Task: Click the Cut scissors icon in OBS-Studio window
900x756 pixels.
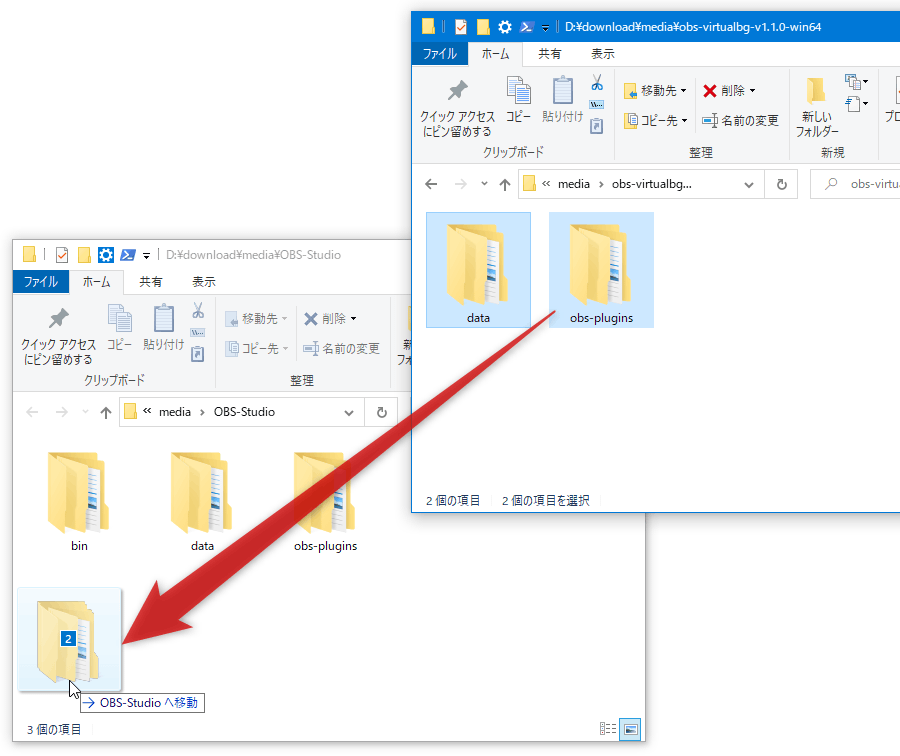Action: click(x=198, y=311)
